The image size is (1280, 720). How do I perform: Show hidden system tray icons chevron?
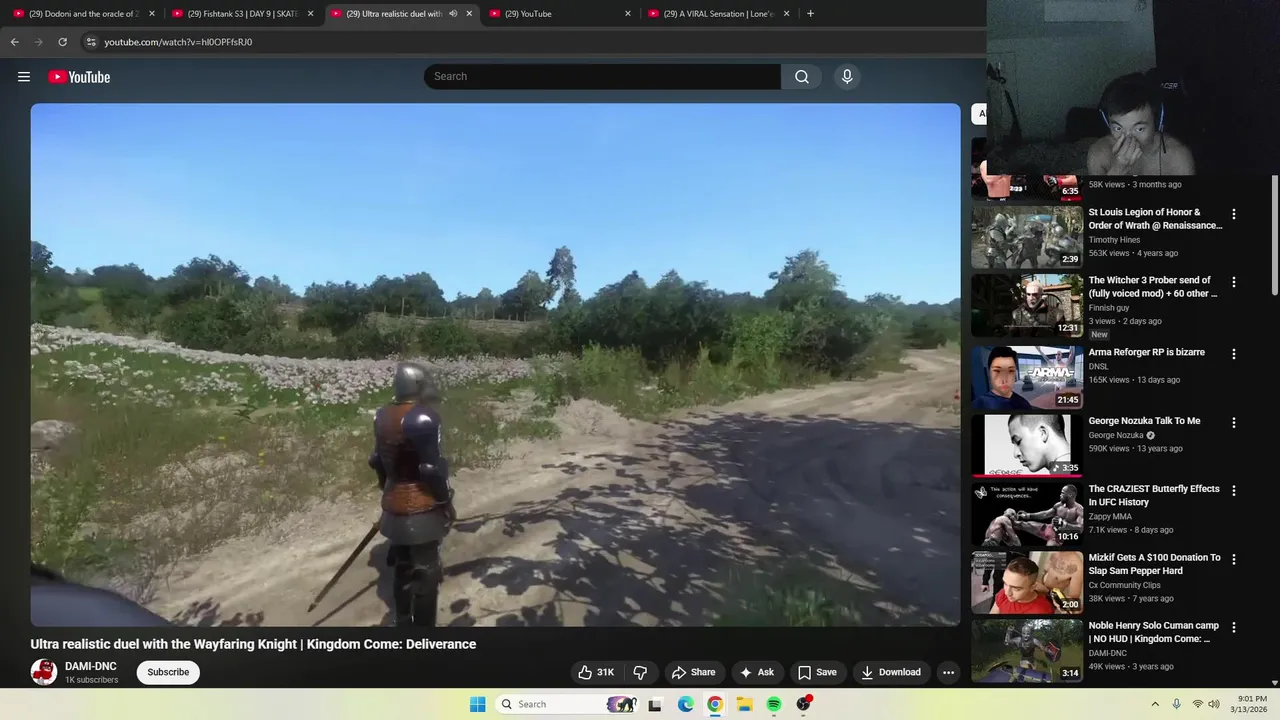tap(1155, 704)
